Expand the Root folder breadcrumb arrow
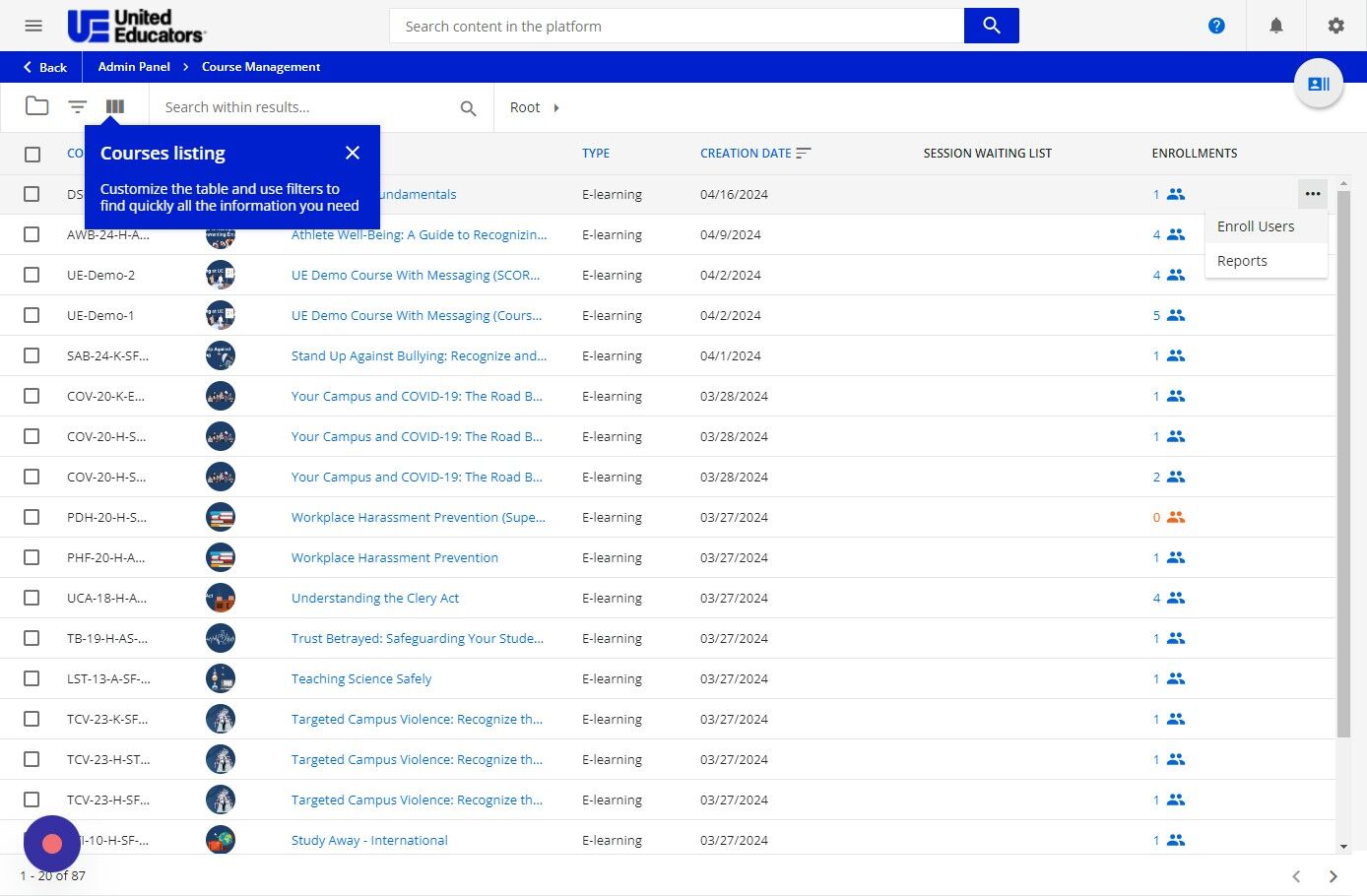1367x896 pixels. click(556, 107)
